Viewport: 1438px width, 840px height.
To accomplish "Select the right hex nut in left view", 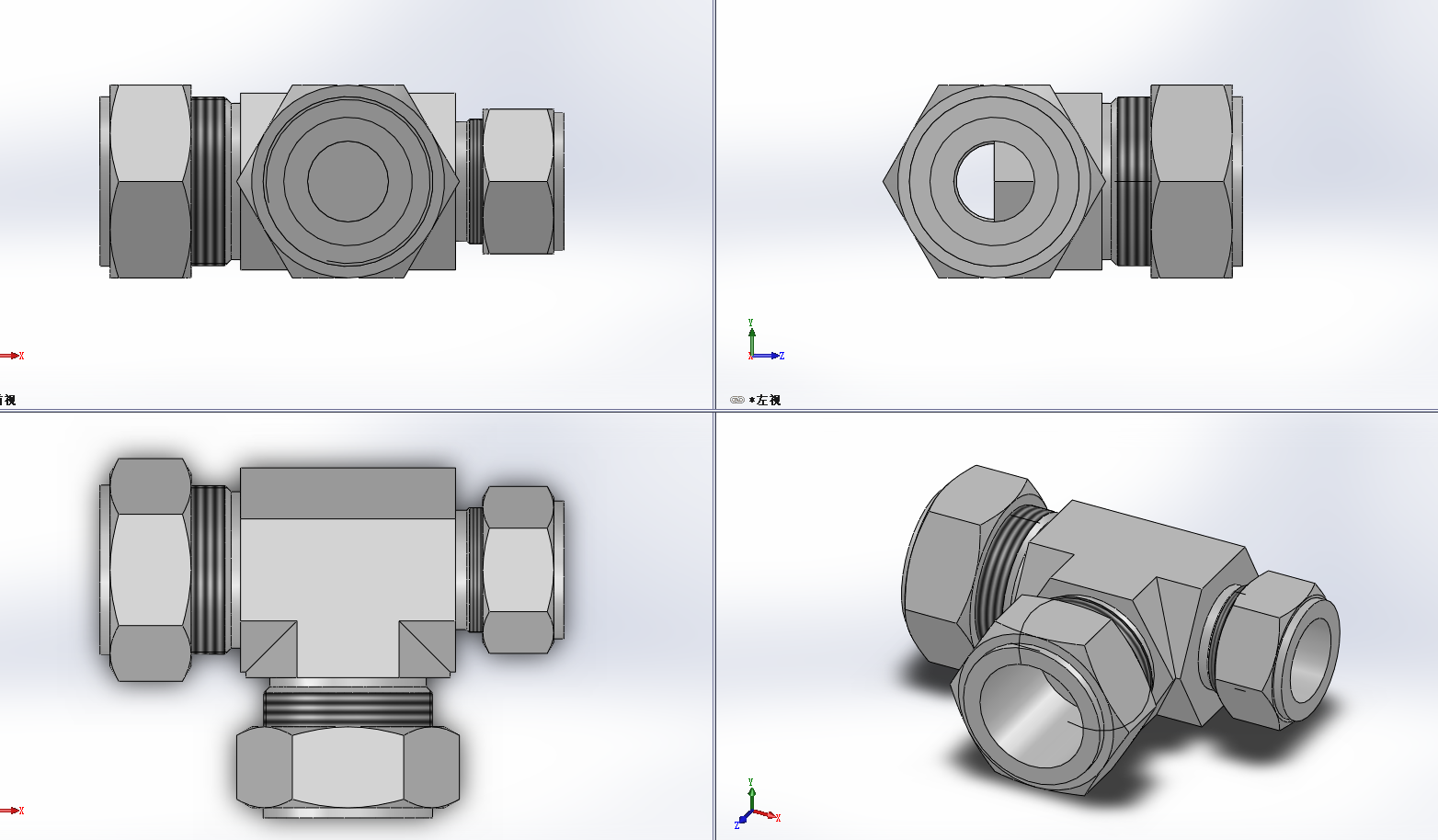I will click(x=1192, y=181).
